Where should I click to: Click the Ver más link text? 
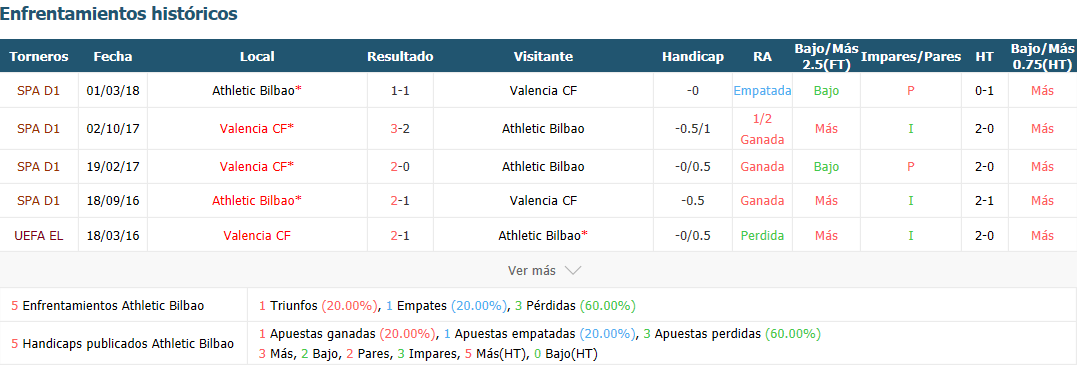[x=532, y=270]
